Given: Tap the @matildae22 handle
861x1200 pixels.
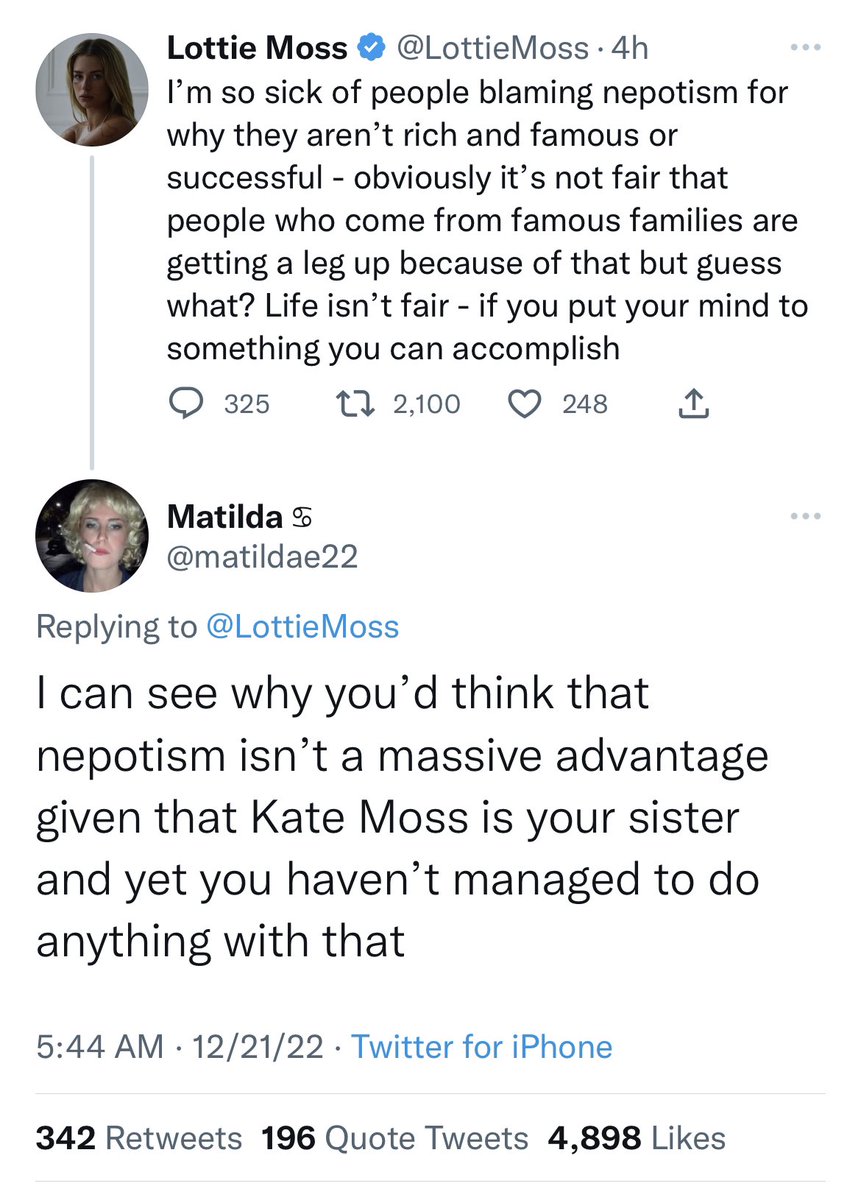Looking at the screenshot, I should (x=262, y=558).
